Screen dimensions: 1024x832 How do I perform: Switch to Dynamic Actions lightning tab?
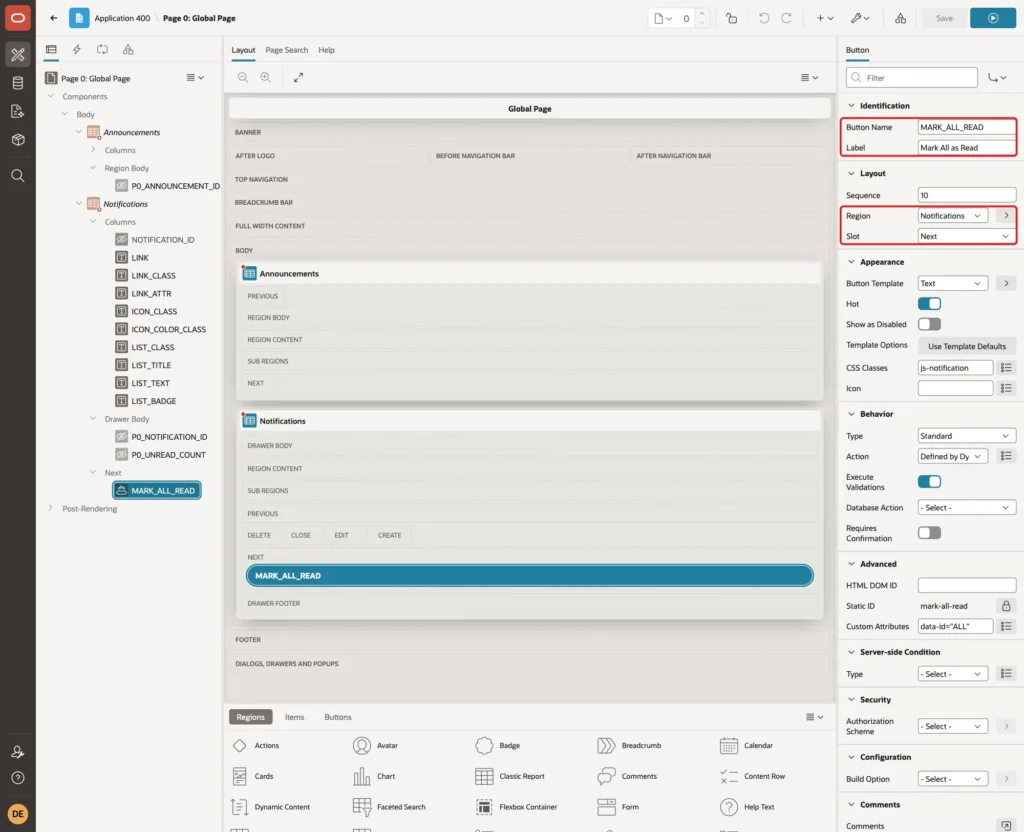tap(77, 50)
